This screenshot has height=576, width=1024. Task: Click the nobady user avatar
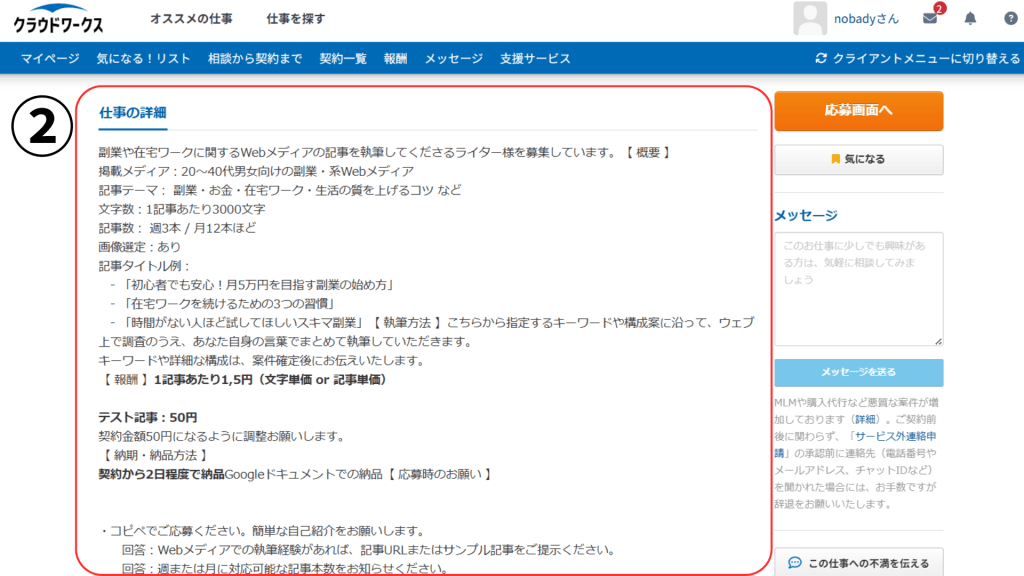tap(809, 19)
